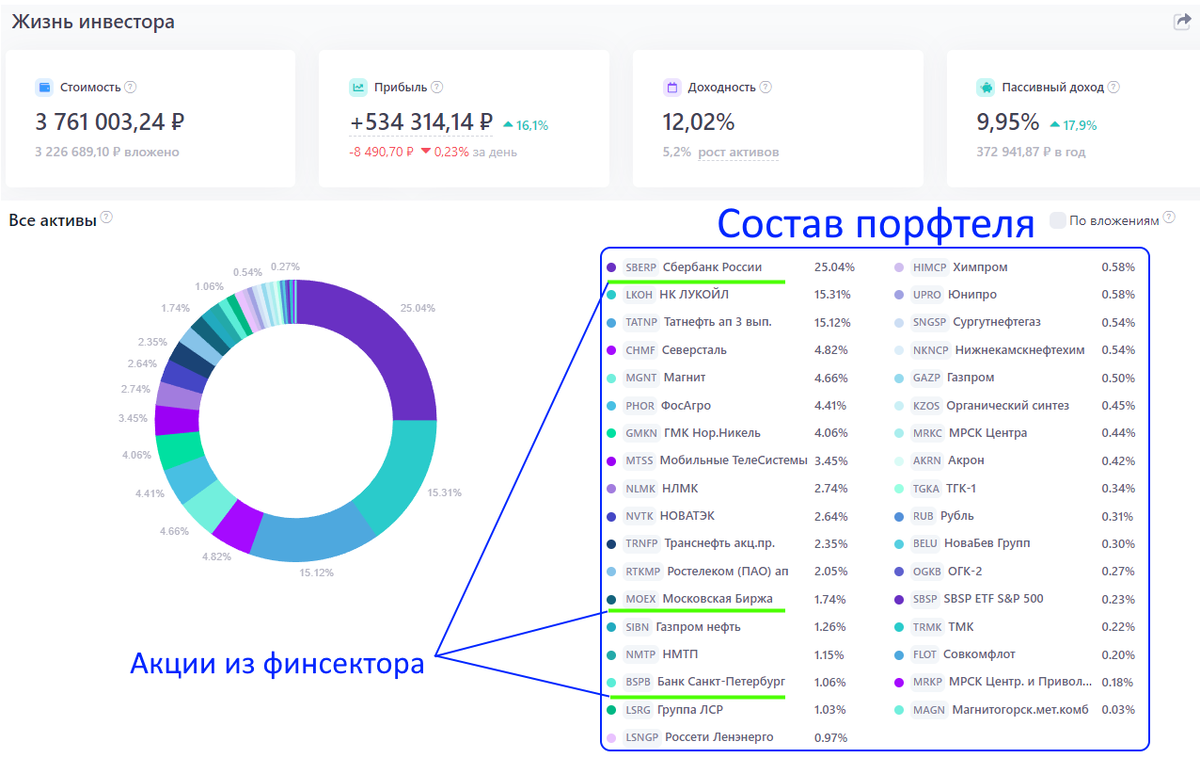The height and width of the screenshot is (758, 1200).
Task: Click the рост активов dotted link
Action: (x=738, y=152)
